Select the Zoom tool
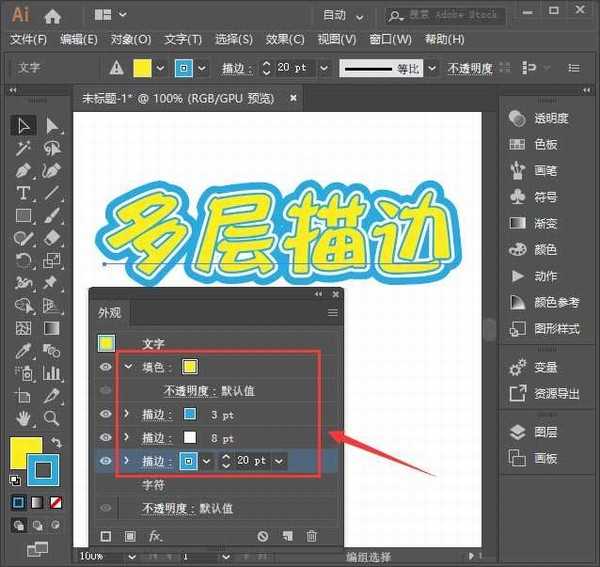This screenshot has width=600, height=567. pos(52,418)
